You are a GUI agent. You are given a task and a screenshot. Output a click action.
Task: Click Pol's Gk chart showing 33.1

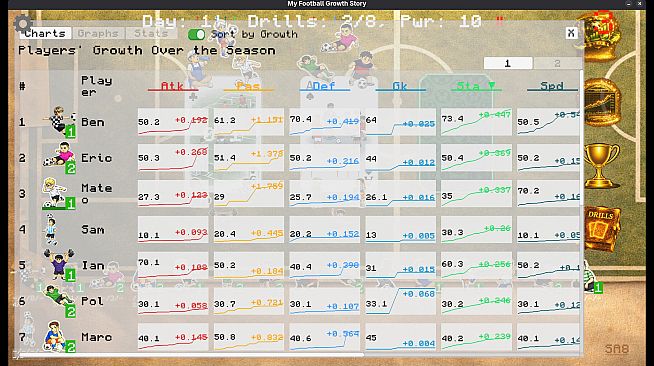[400, 301]
